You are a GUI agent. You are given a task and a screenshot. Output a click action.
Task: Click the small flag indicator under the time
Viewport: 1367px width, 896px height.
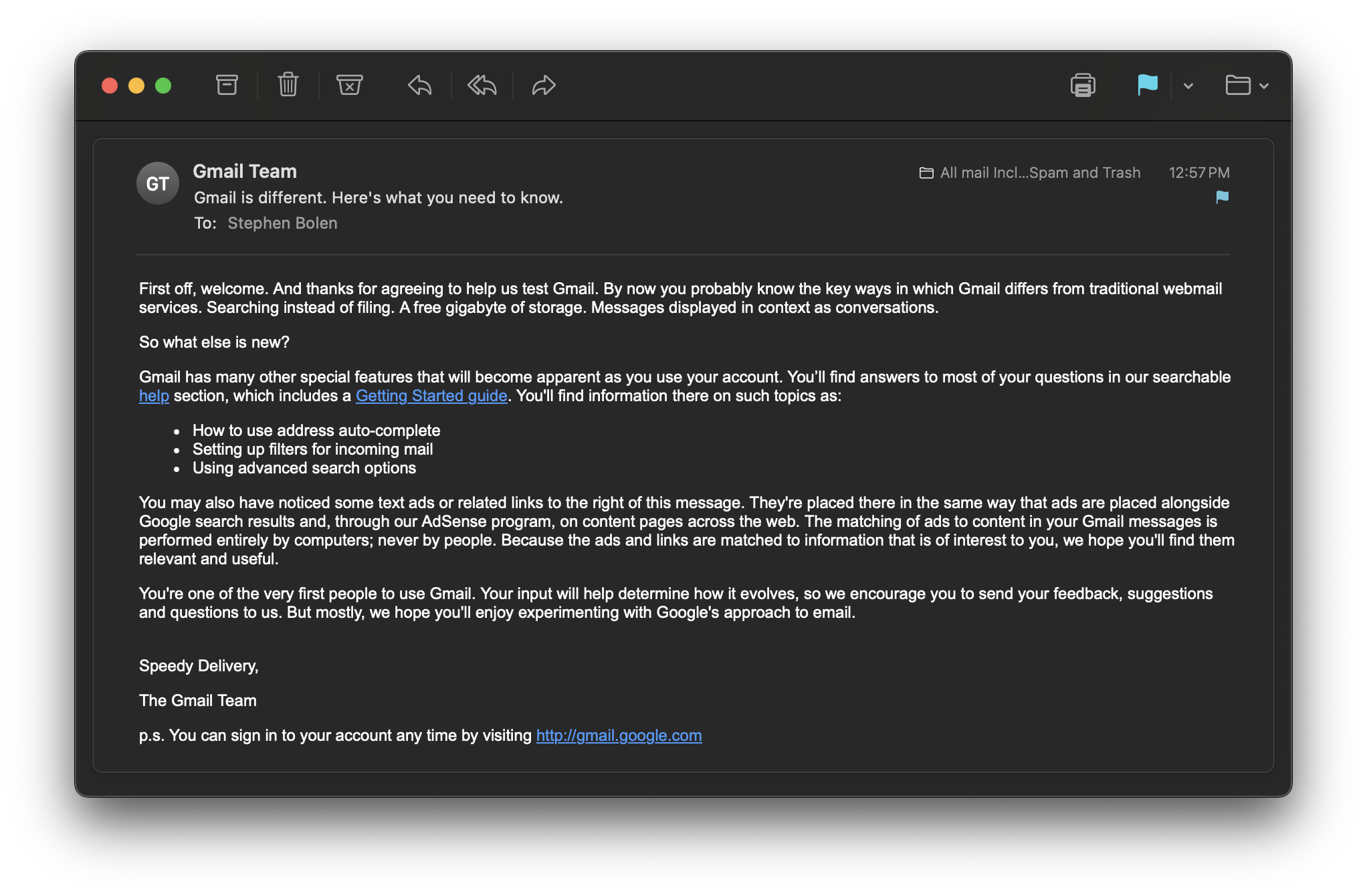coord(1222,197)
